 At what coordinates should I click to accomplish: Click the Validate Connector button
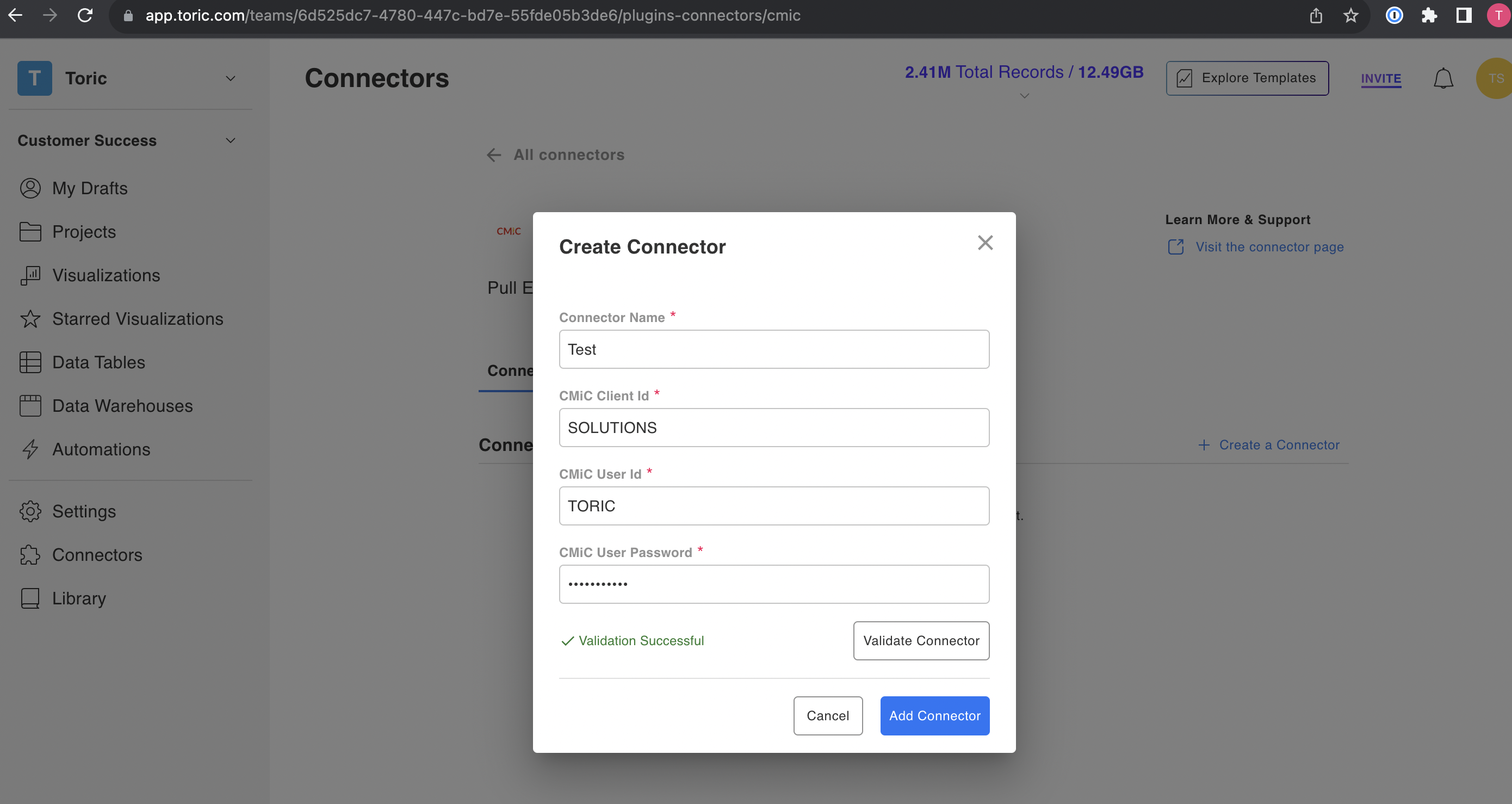point(921,640)
